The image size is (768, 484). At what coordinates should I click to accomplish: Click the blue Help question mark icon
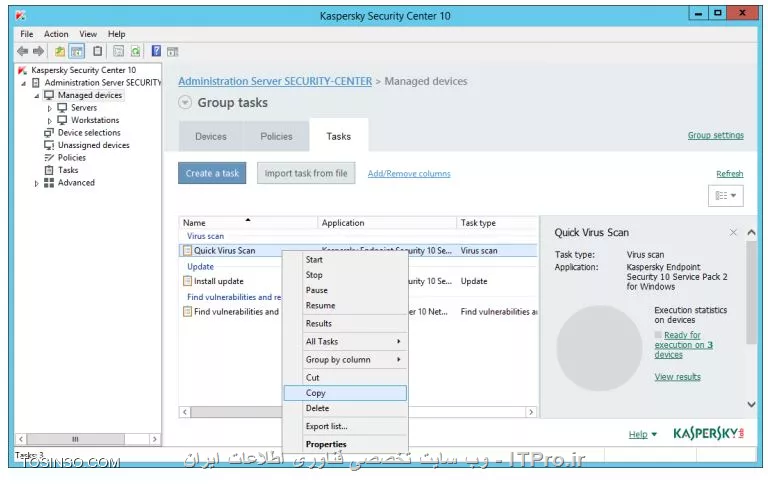(x=156, y=51)
